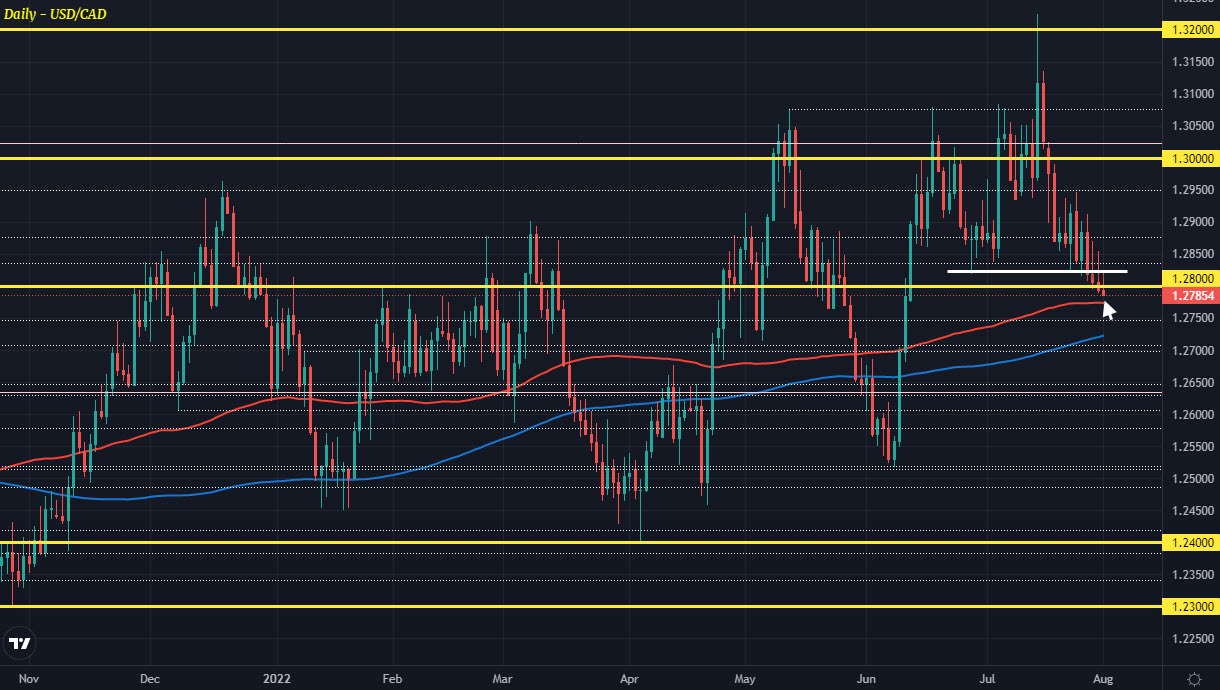Click the white horizontal line above 1.28000

click(x=1037, y=271)
